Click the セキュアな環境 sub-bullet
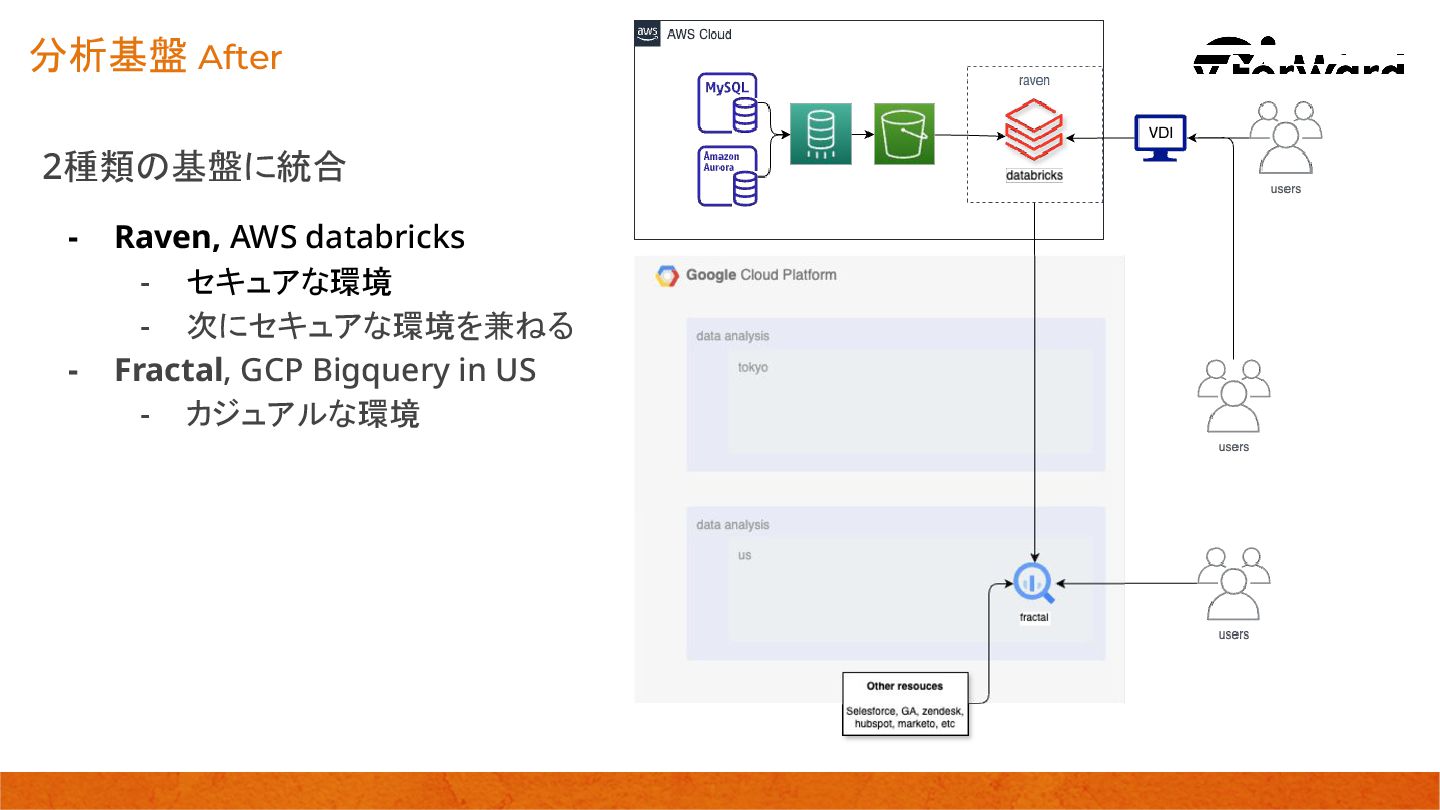 (288, 282)
